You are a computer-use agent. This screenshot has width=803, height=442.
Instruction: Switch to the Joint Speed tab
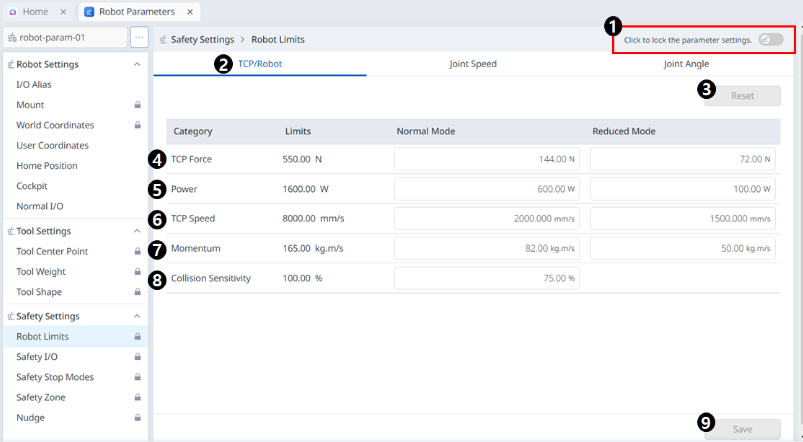(473, 64)
